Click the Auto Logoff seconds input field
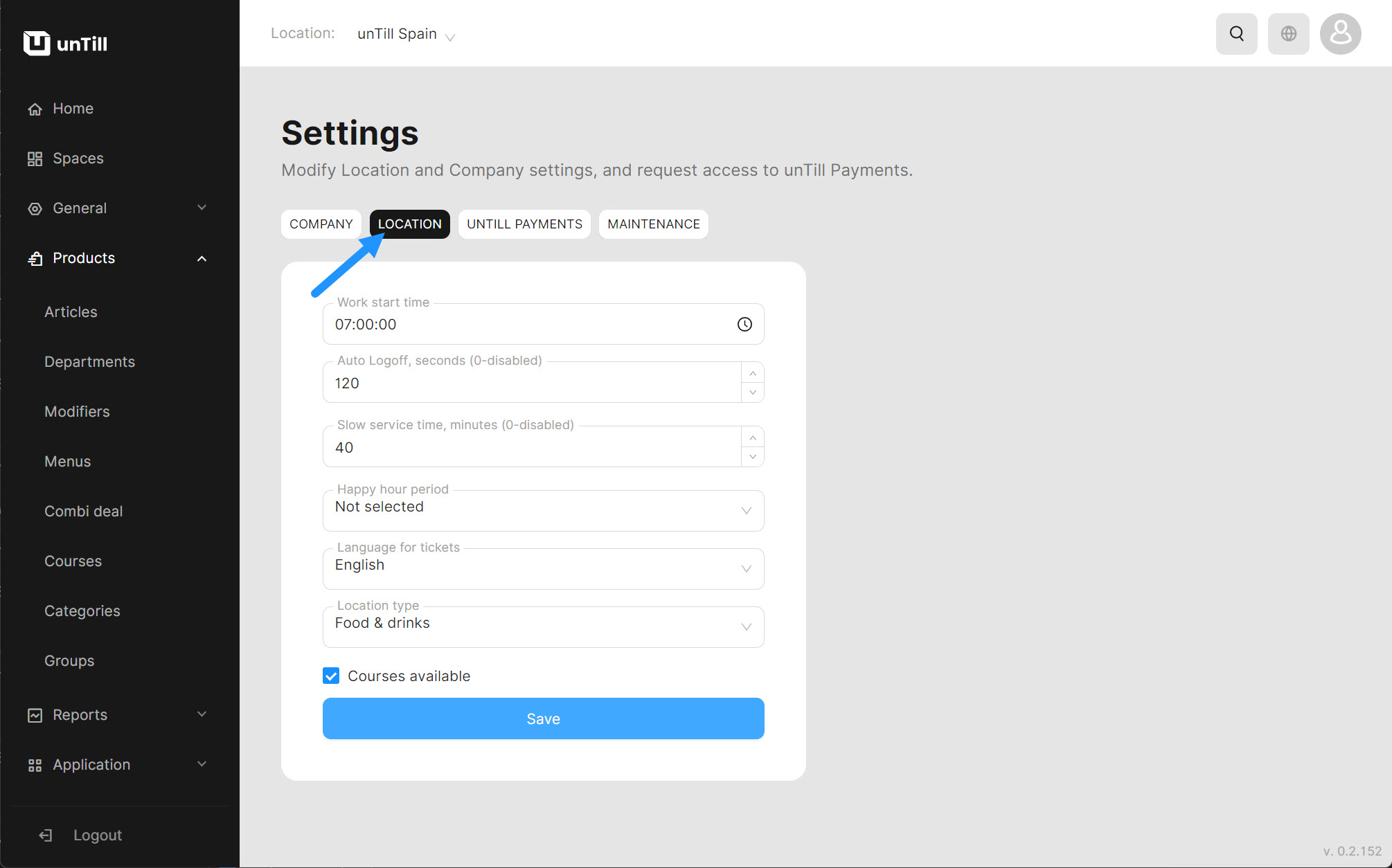1392x868 pixels. click(530, 383)
